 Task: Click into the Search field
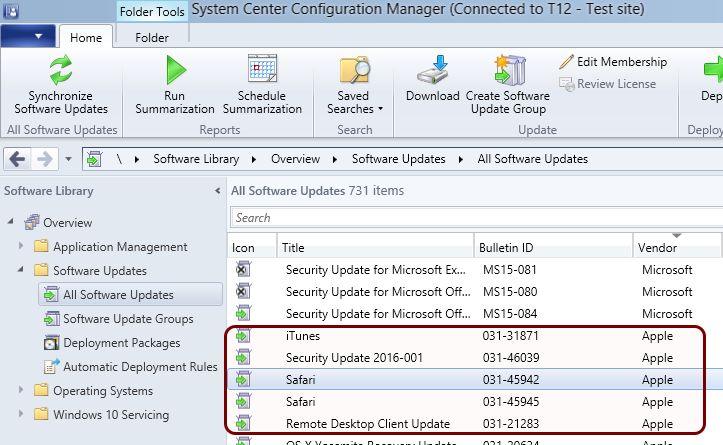pos(476,218)
